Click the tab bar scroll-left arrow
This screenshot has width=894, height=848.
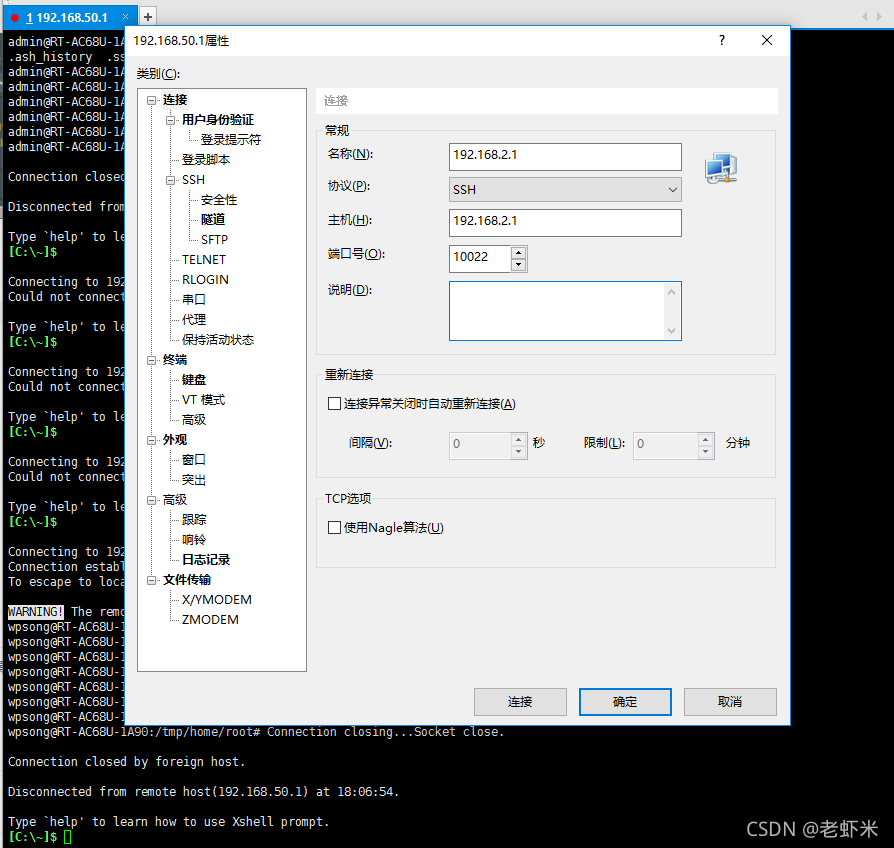pos(865,17)
